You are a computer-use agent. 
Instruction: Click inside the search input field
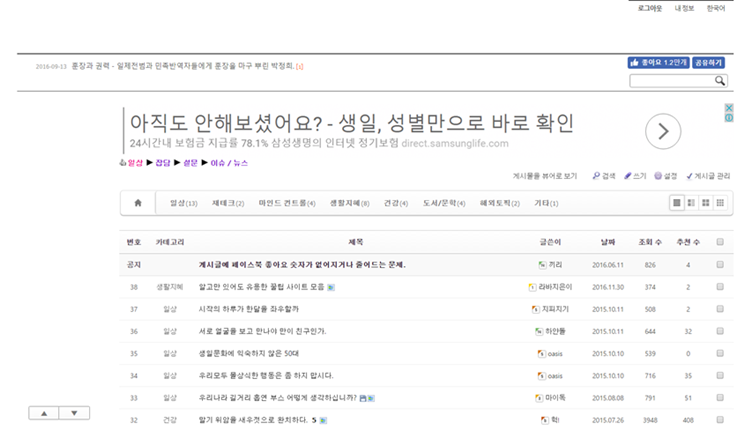[x=669, y=80]
